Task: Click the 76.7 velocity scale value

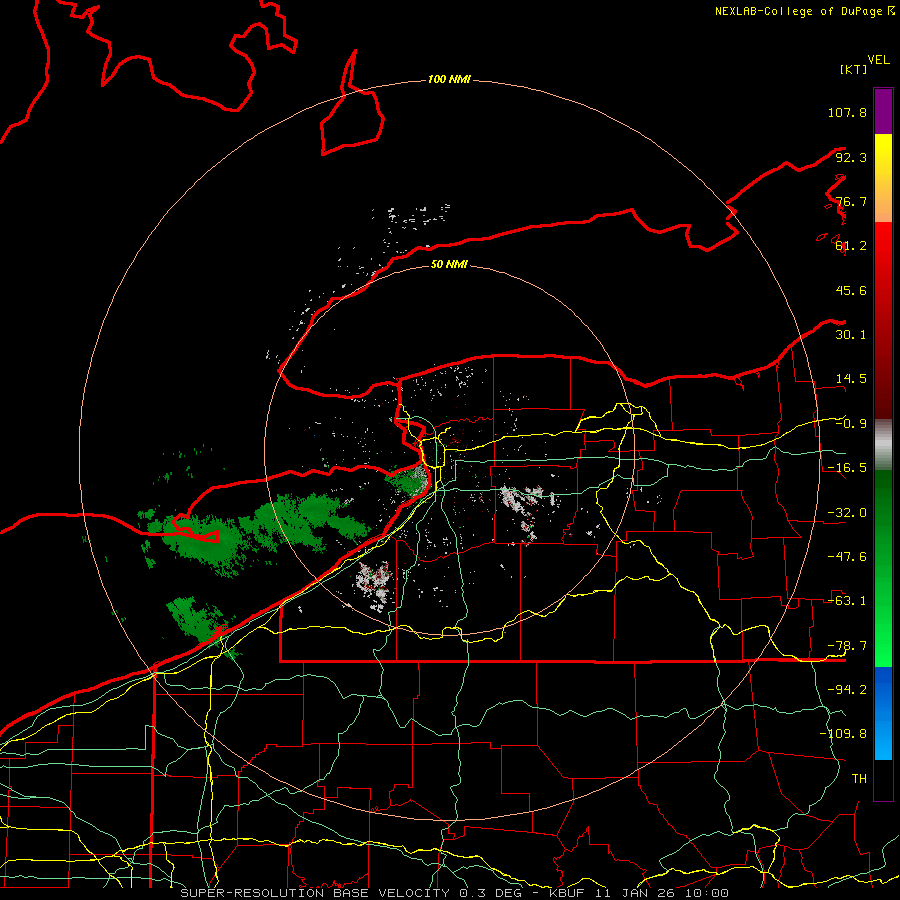Action: pyautogui.click(x=851, y=201)
